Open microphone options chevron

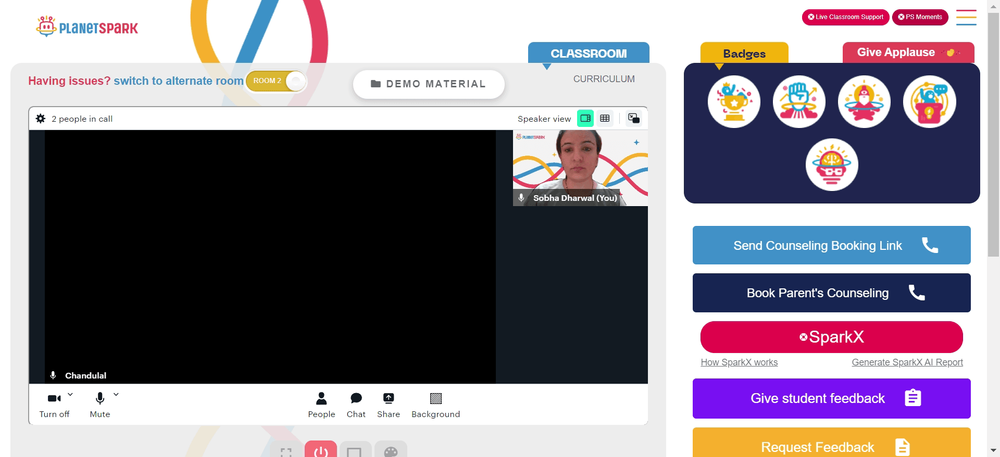116,395
